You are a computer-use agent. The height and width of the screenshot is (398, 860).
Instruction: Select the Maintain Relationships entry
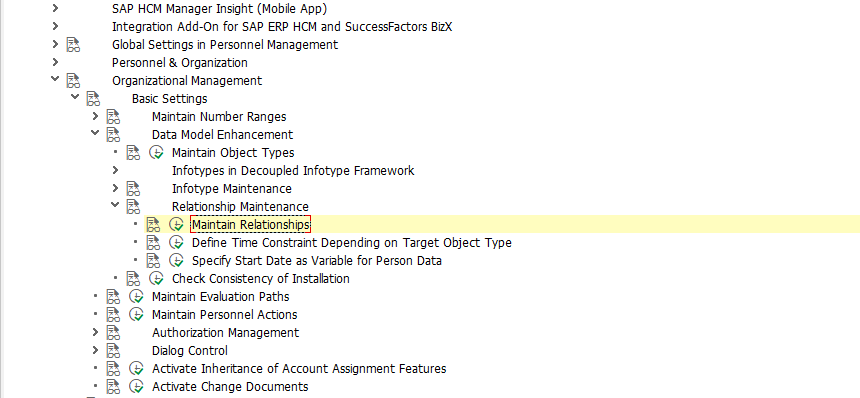(251, 225)
